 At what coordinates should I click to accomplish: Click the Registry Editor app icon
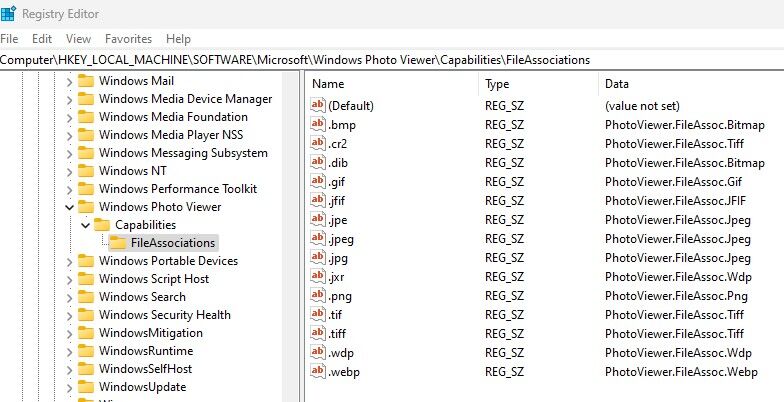click(x=8, y=14)
